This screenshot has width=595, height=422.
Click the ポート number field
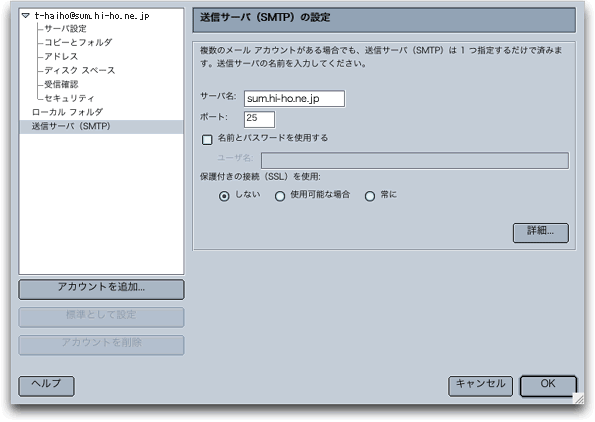(260, 119)
